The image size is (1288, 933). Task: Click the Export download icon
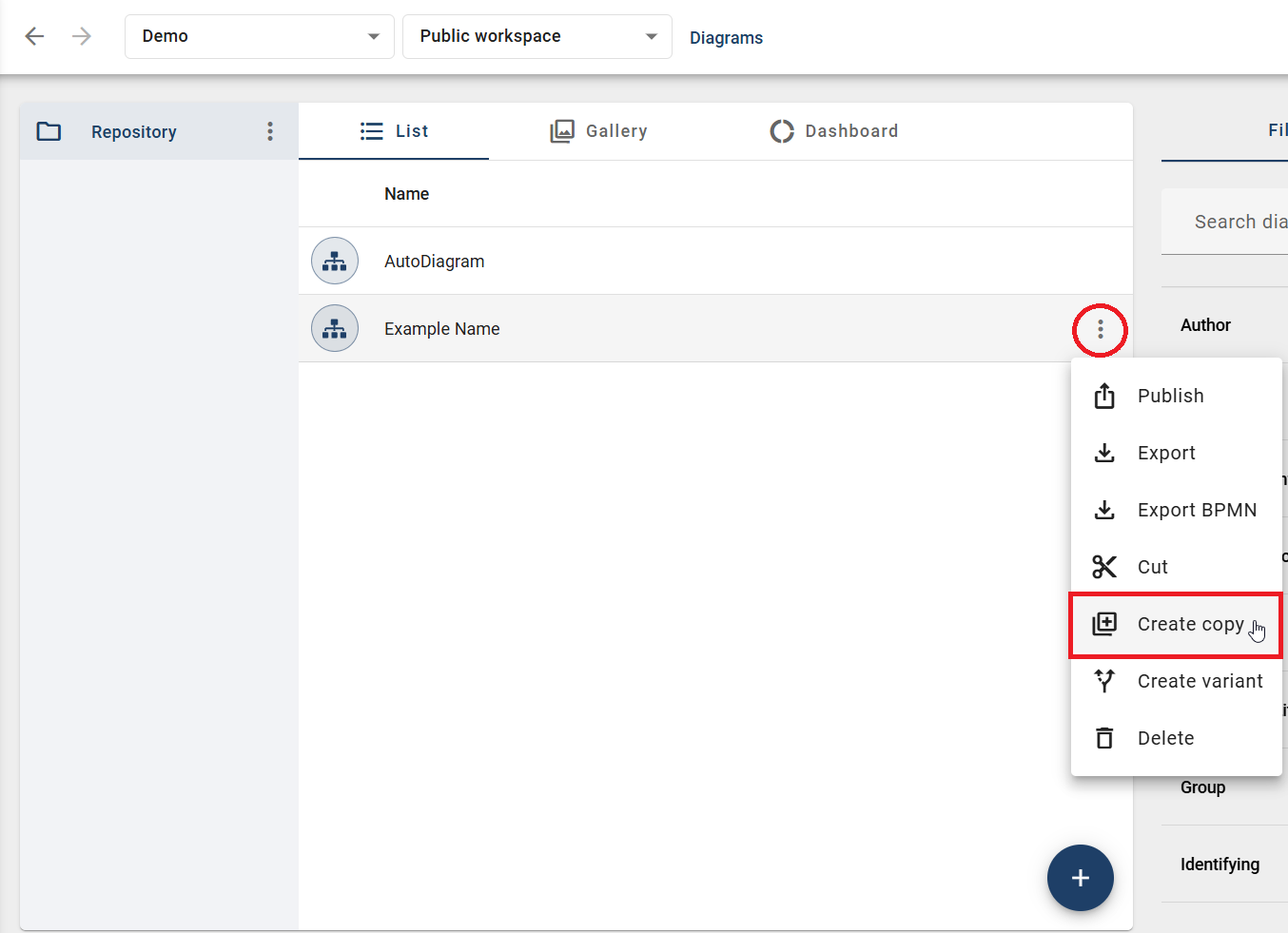coord(1103,453)
